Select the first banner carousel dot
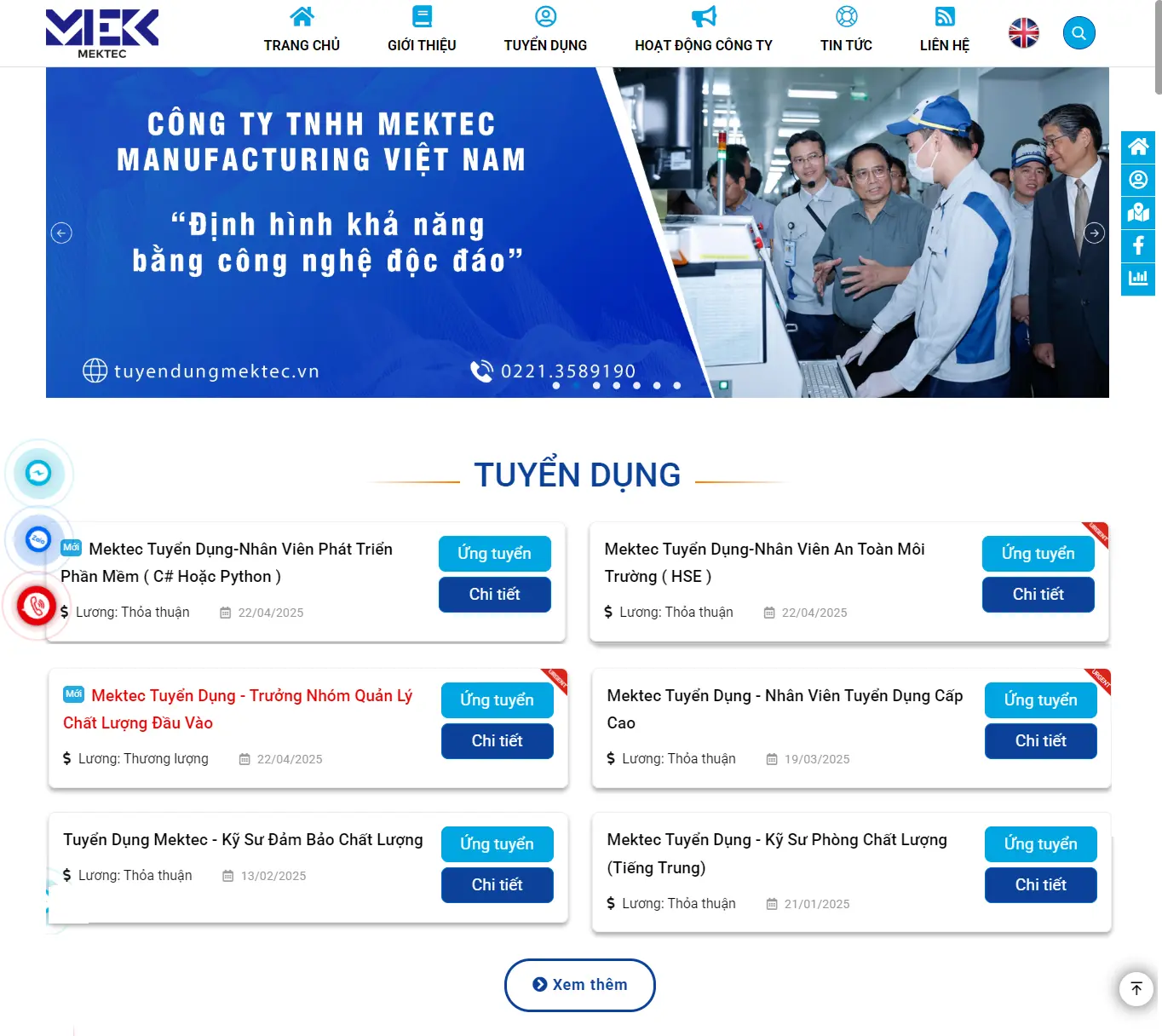Screen dimensions: 1162x1036 pos(556,386)
